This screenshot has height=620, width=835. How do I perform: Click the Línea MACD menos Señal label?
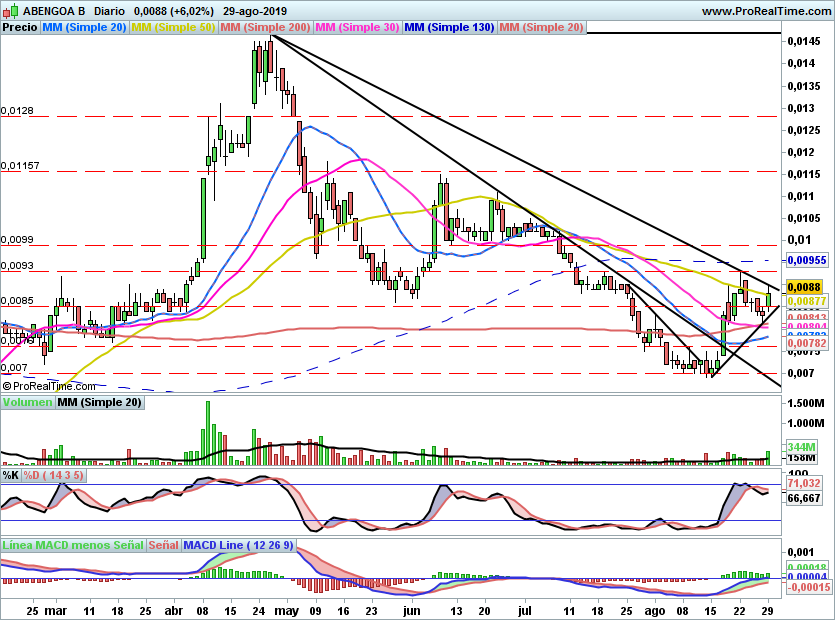[x=73, y=545]
